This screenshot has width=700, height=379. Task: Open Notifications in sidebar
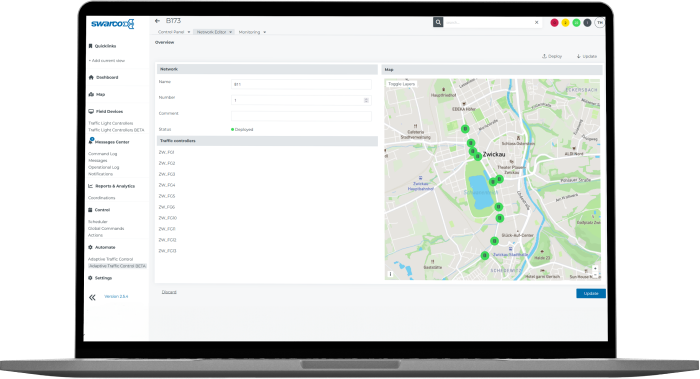coord(100,174)
